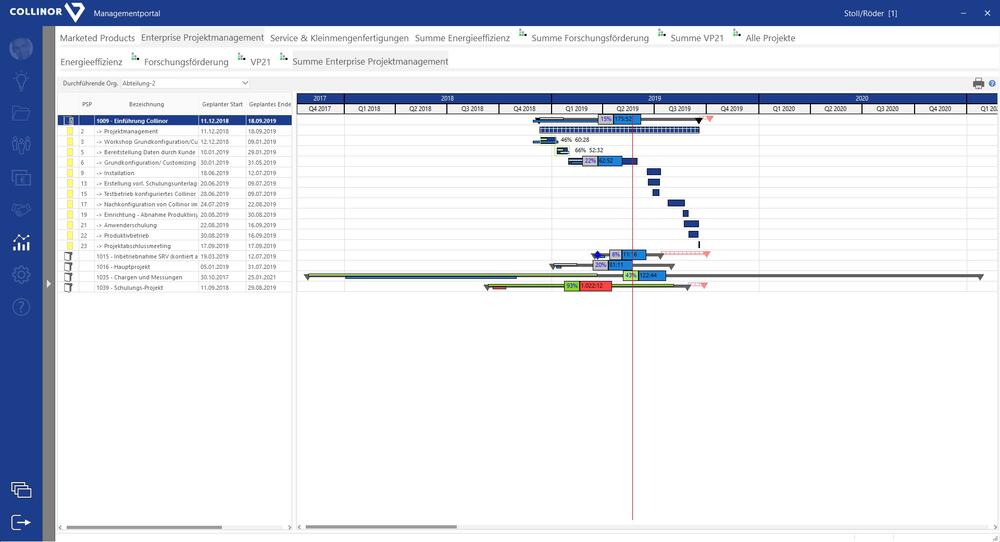This screenshot has height=542, width=1000.
Task: Open the analytics chart icon in sidebar
Action: coord(21,242)
